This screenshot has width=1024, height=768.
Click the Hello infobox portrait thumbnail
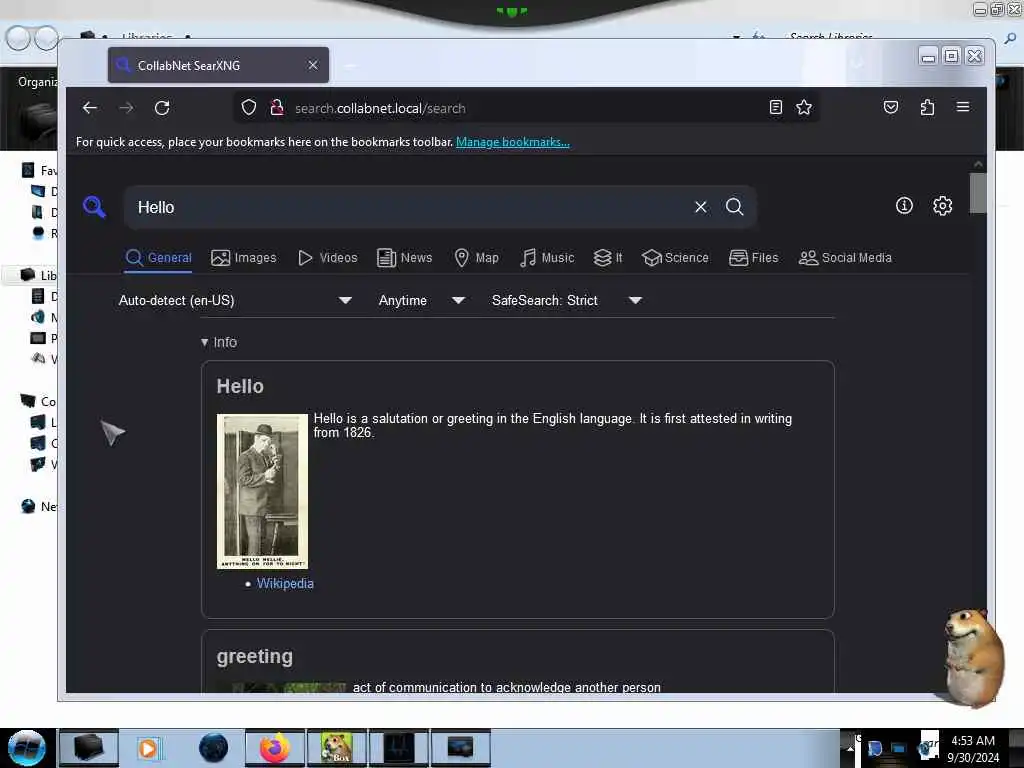[x=263, y=491]
